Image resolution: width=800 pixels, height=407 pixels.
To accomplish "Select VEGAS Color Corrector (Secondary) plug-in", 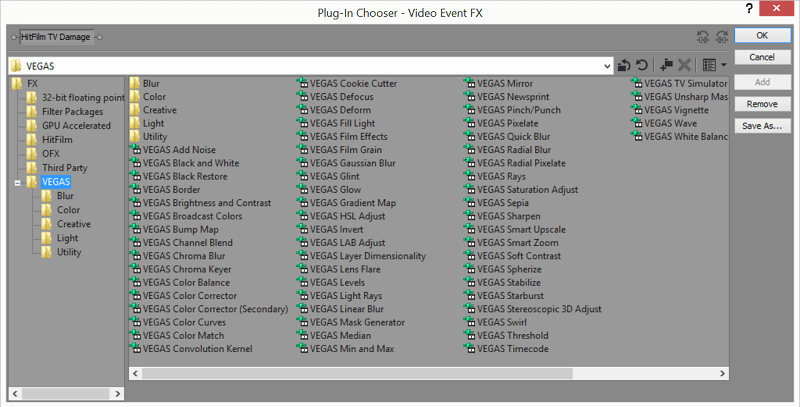I will tap(209, 309).
